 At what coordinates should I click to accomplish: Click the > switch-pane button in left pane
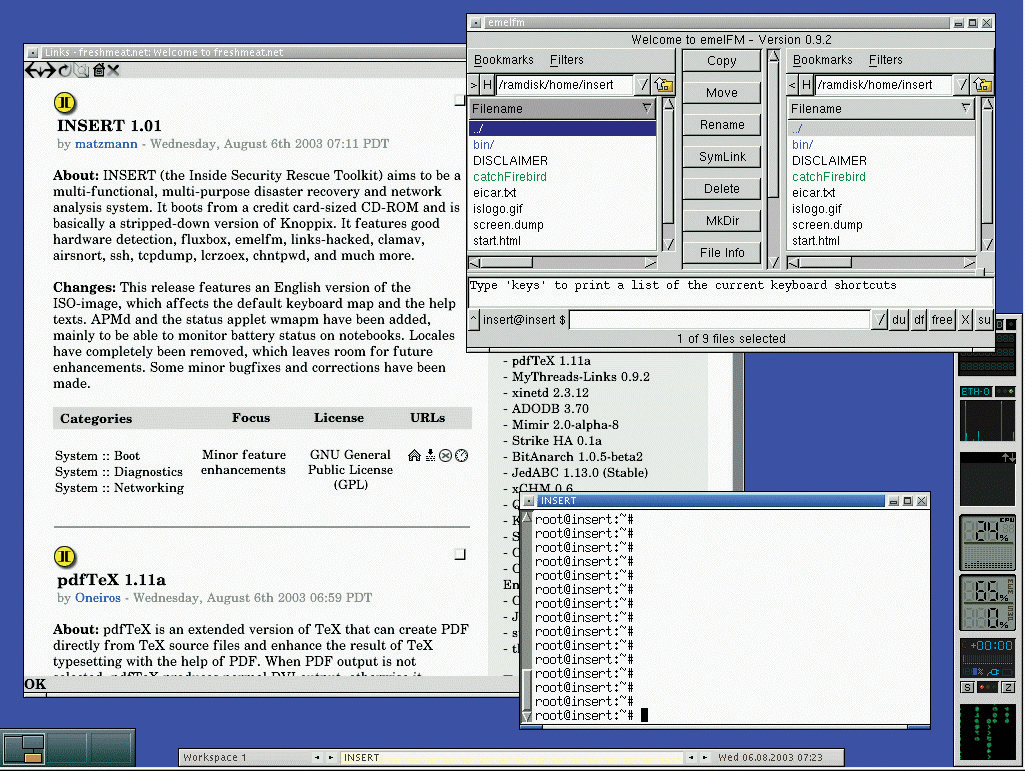474,84
